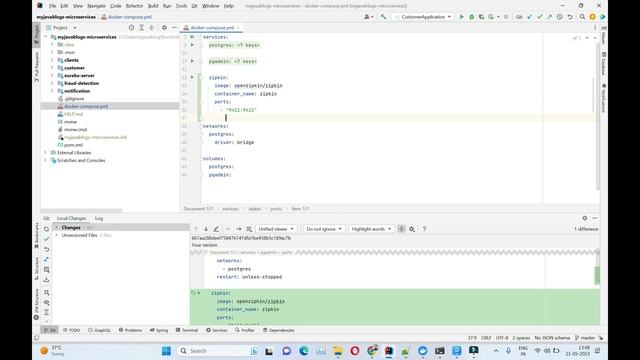
Task: Click 'driver: bridge' line in editor
Action: [234, 142]
